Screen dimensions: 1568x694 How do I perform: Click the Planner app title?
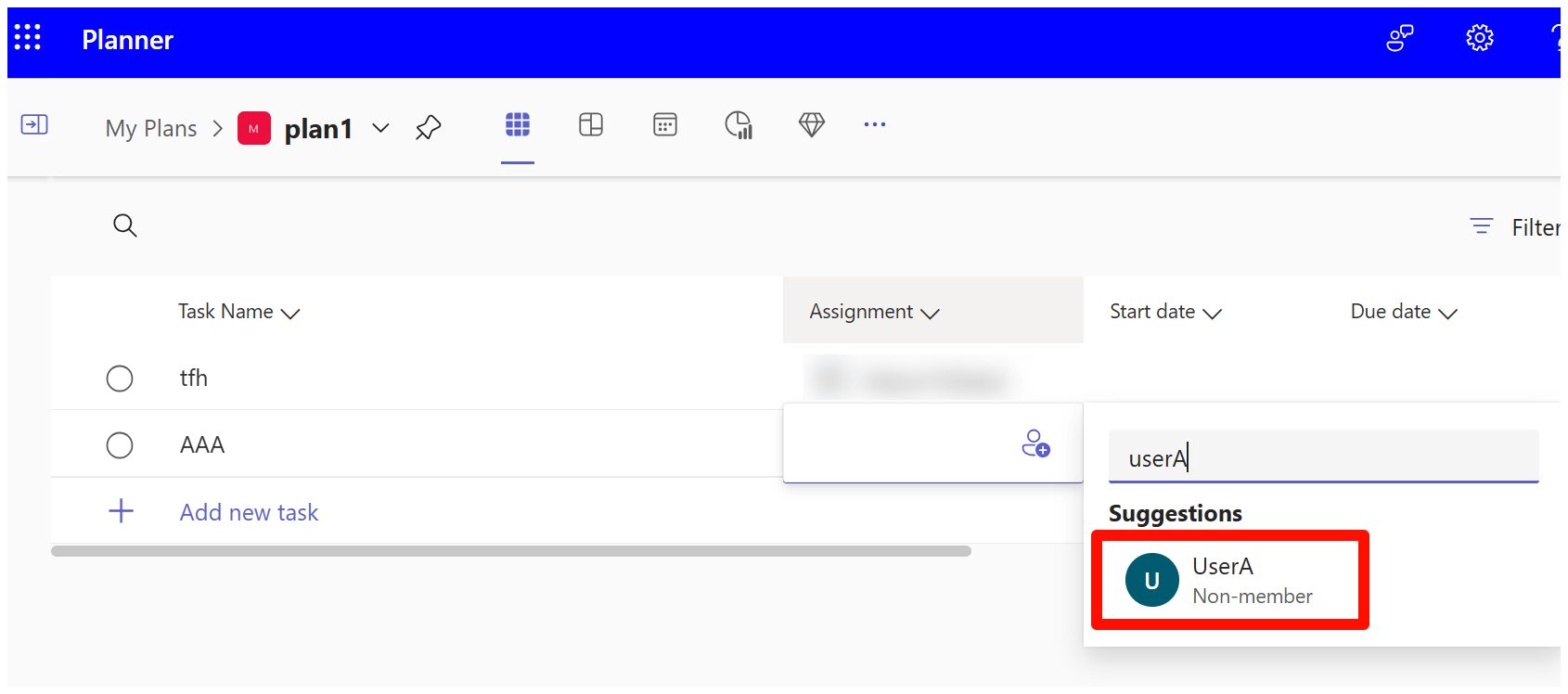click(128, 40)
